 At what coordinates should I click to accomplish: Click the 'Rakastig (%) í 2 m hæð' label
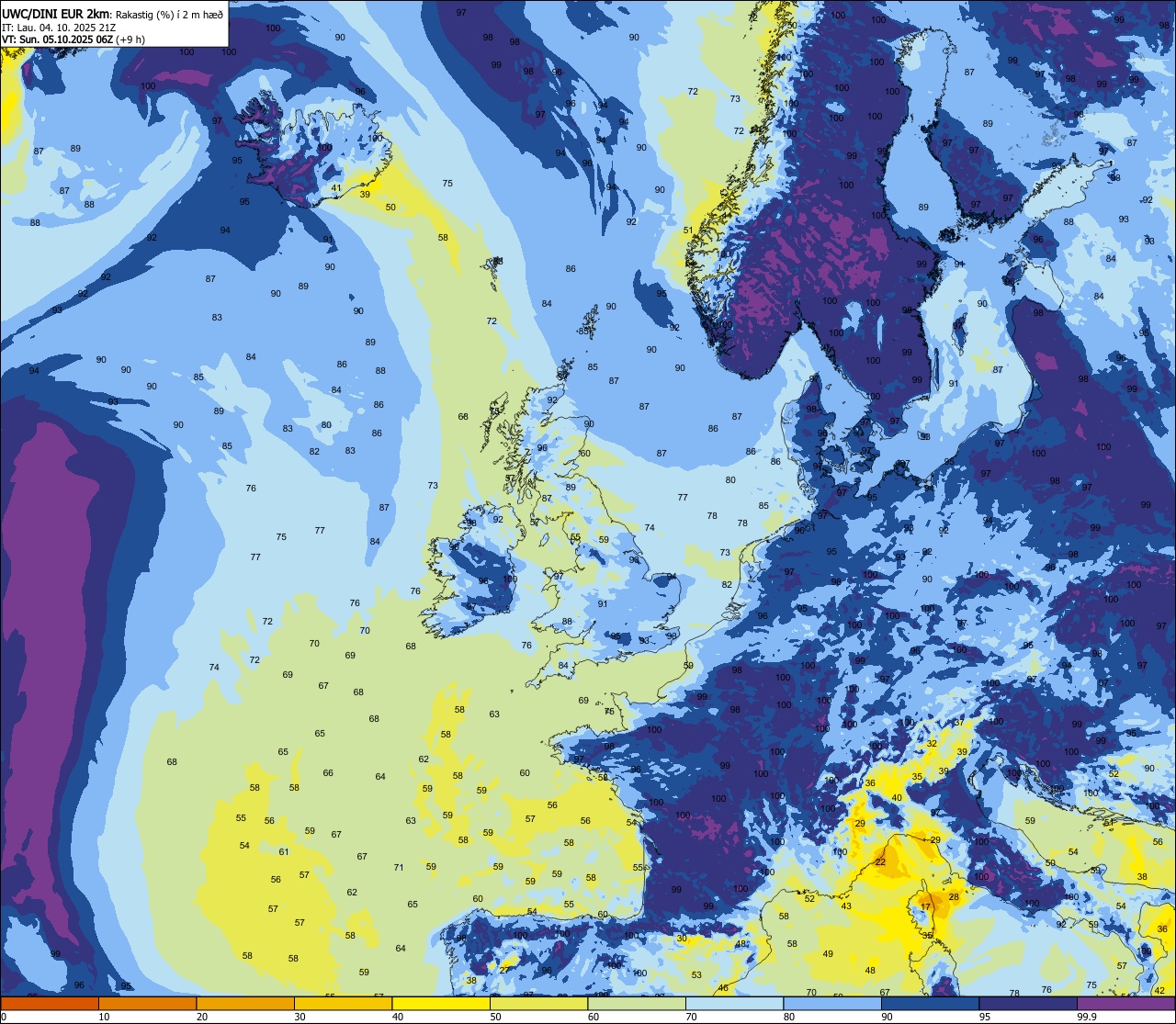click(x=169, y=15)
